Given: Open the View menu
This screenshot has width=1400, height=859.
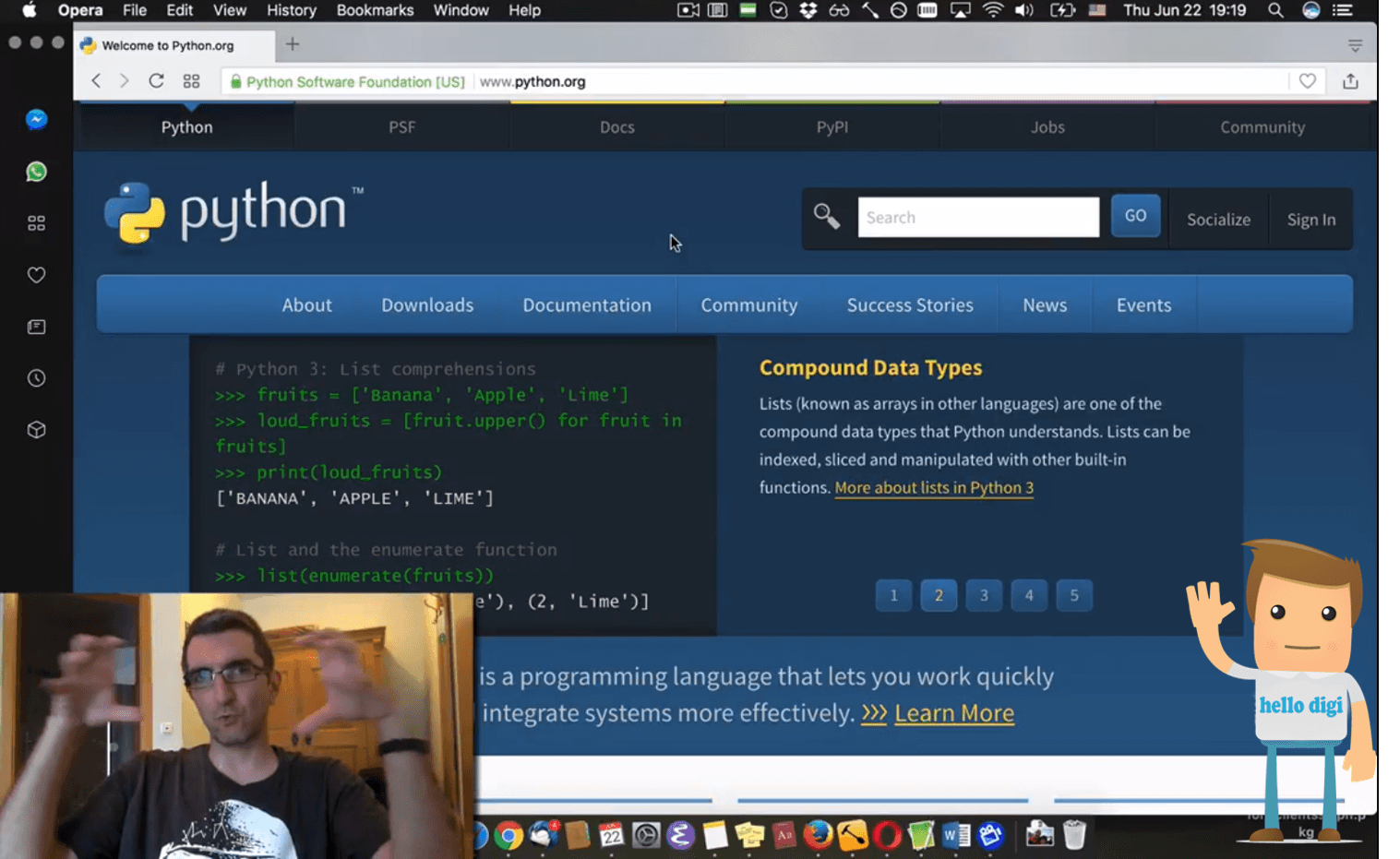Looking at the screenshot, I should [x=230, y=10].
